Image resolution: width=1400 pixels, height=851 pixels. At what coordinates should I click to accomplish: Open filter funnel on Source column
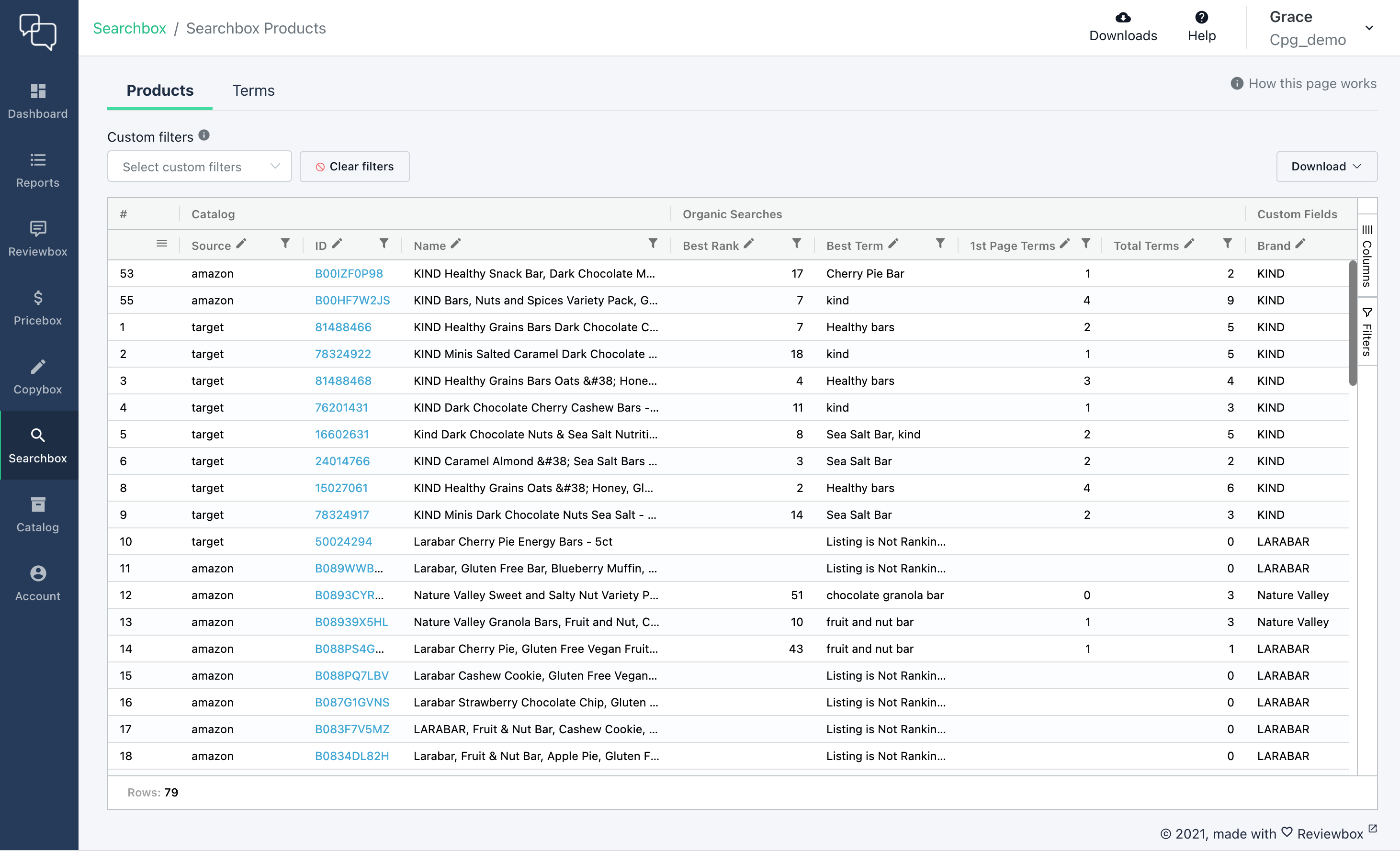tap(285, 244)
